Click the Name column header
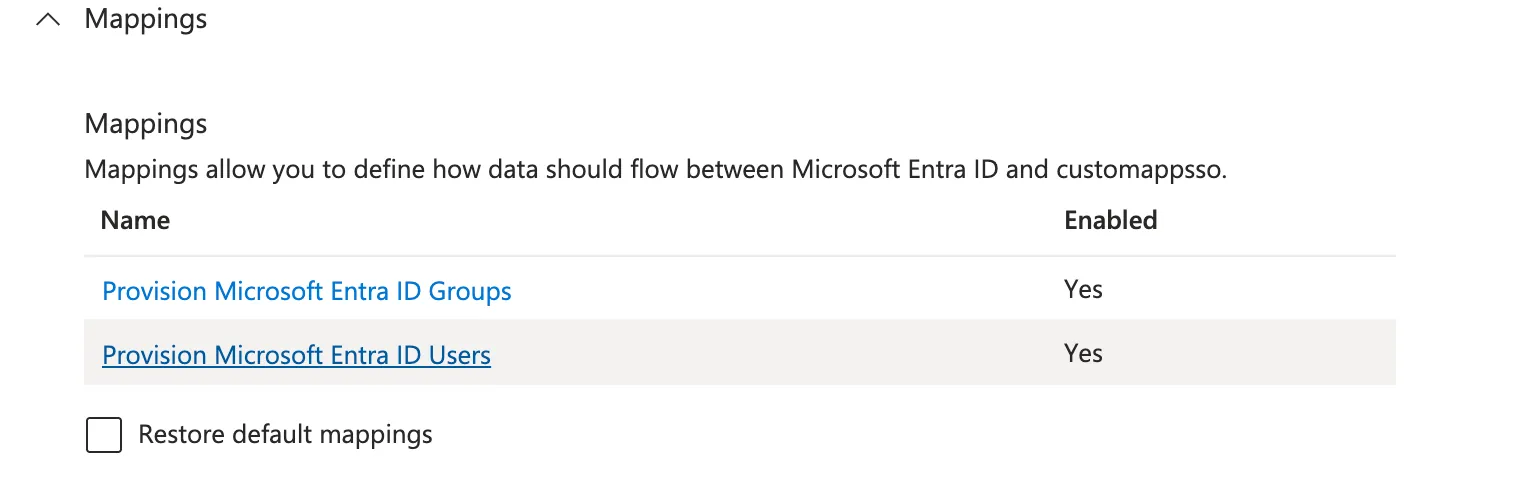This screenshot has height=488, width=1526. click(135, 220)
